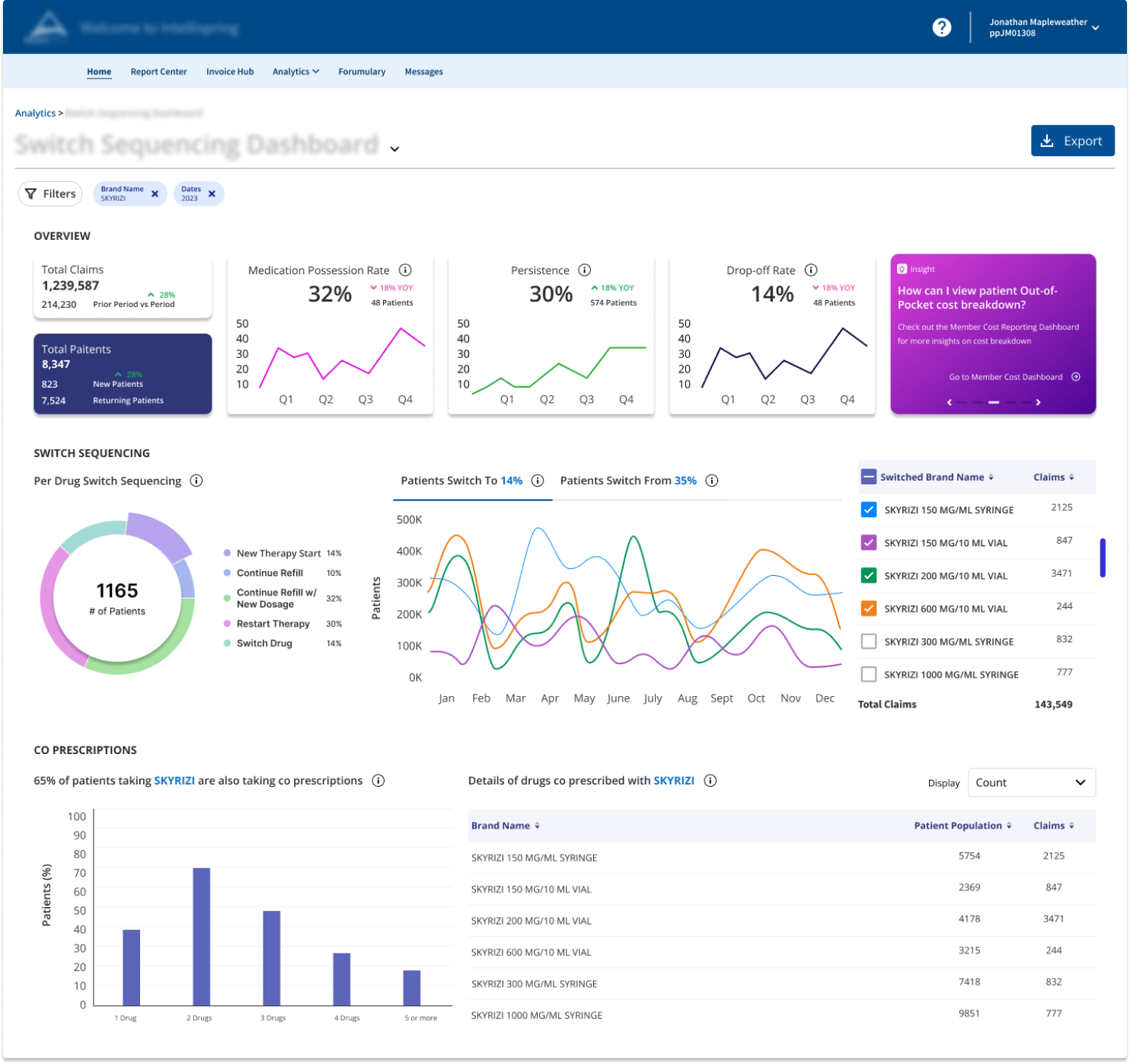Remove the Dates 2023 filter chip
The width and height of the screenshot is (1130, 1064).
point(212,194)
